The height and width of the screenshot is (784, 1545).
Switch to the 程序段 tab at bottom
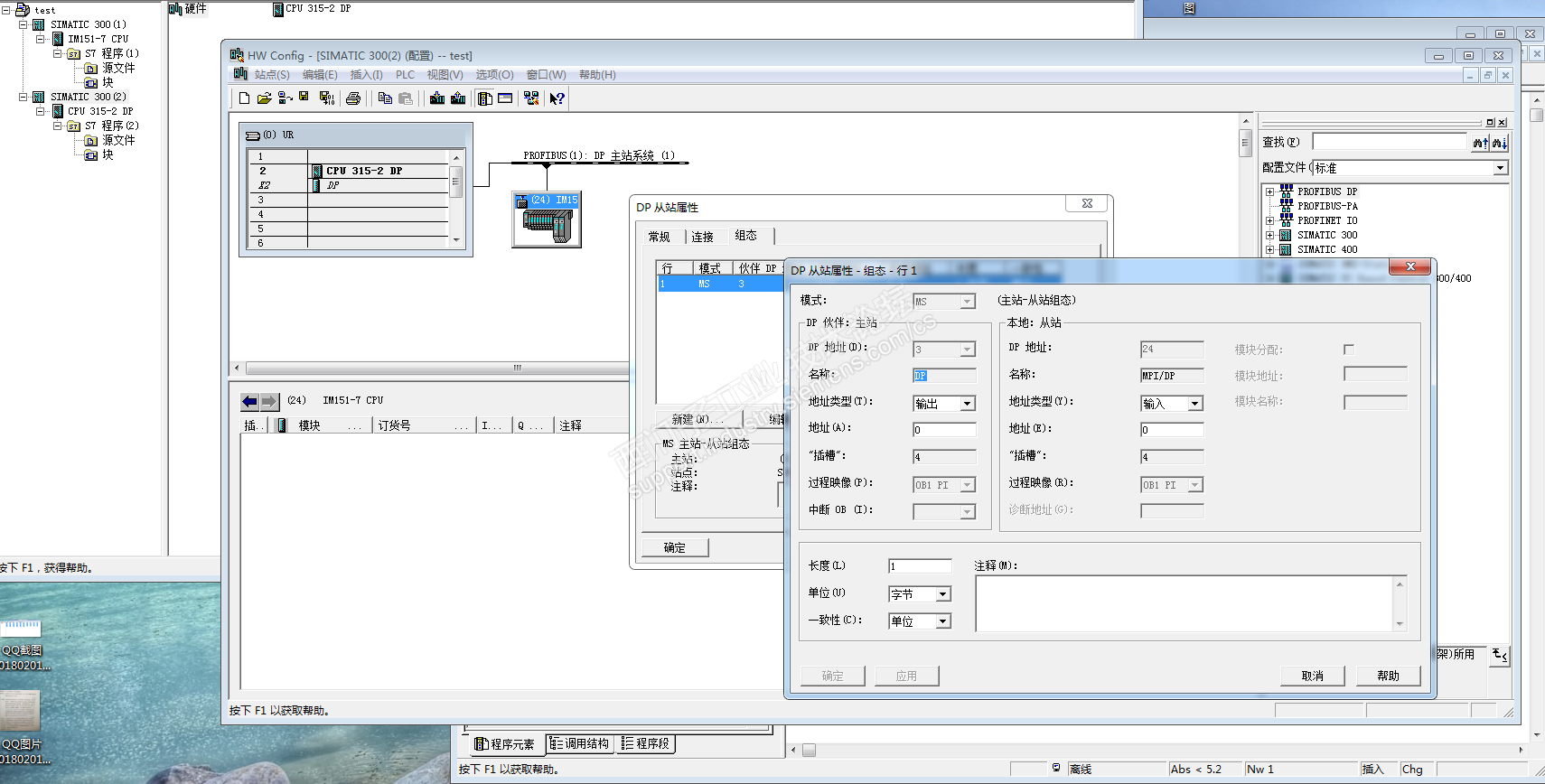click(x=646, y=744)
